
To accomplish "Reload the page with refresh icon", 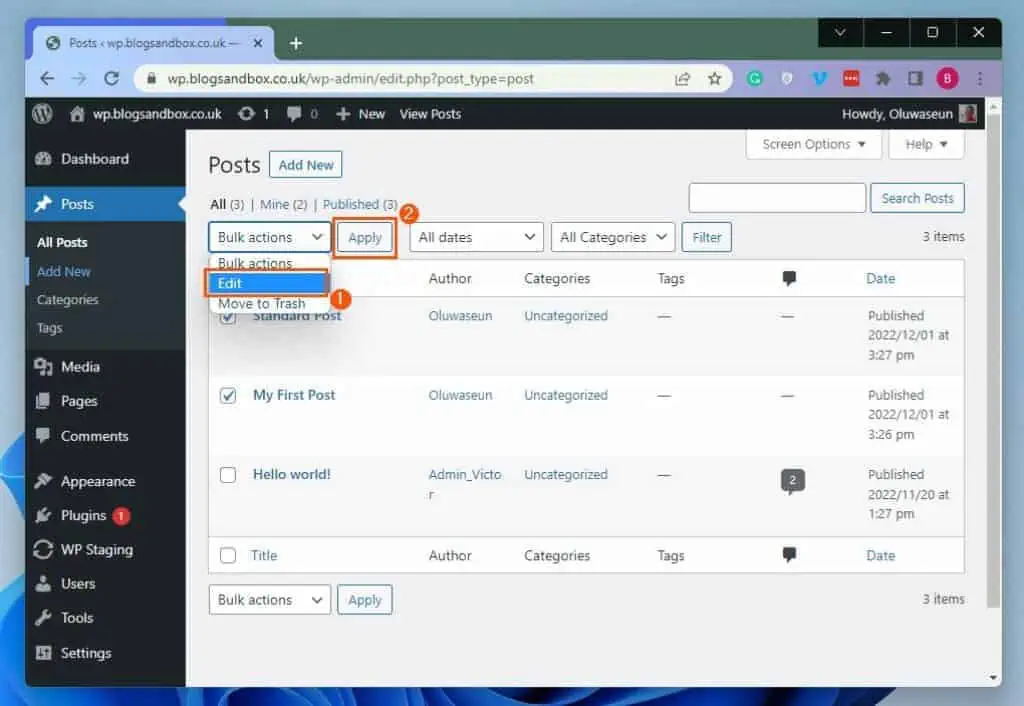I will pos(112,79).
